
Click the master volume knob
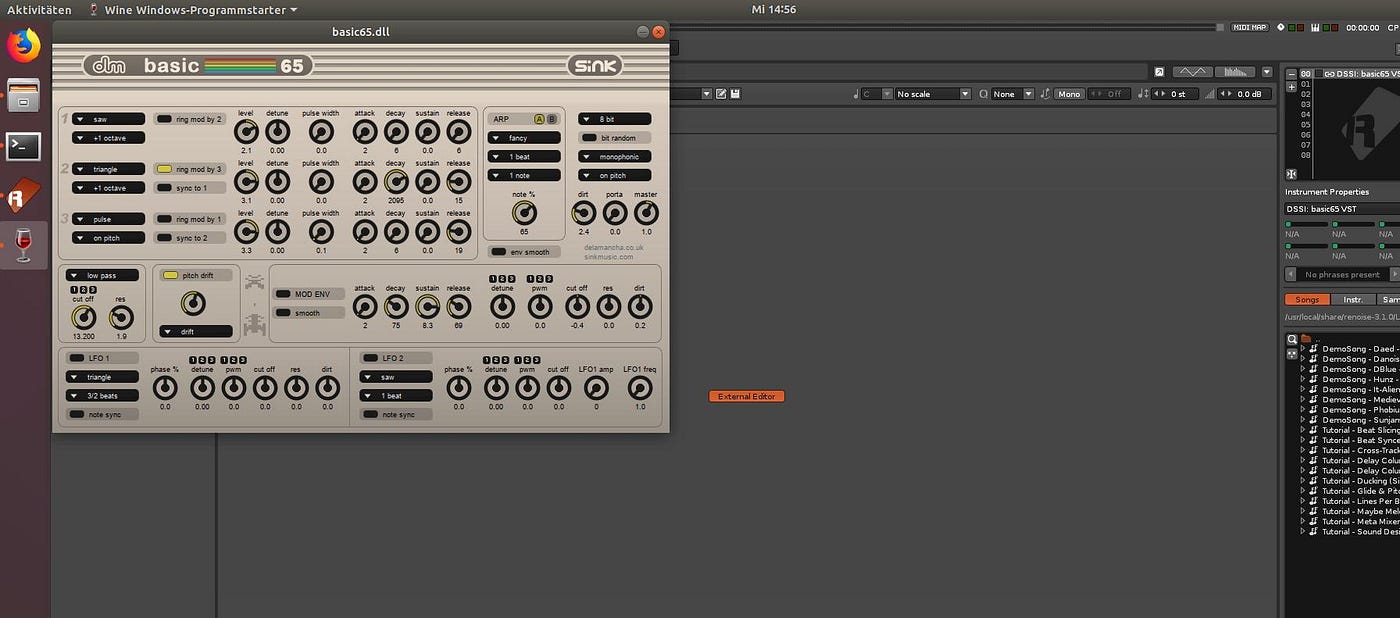(x=646, y=212)
